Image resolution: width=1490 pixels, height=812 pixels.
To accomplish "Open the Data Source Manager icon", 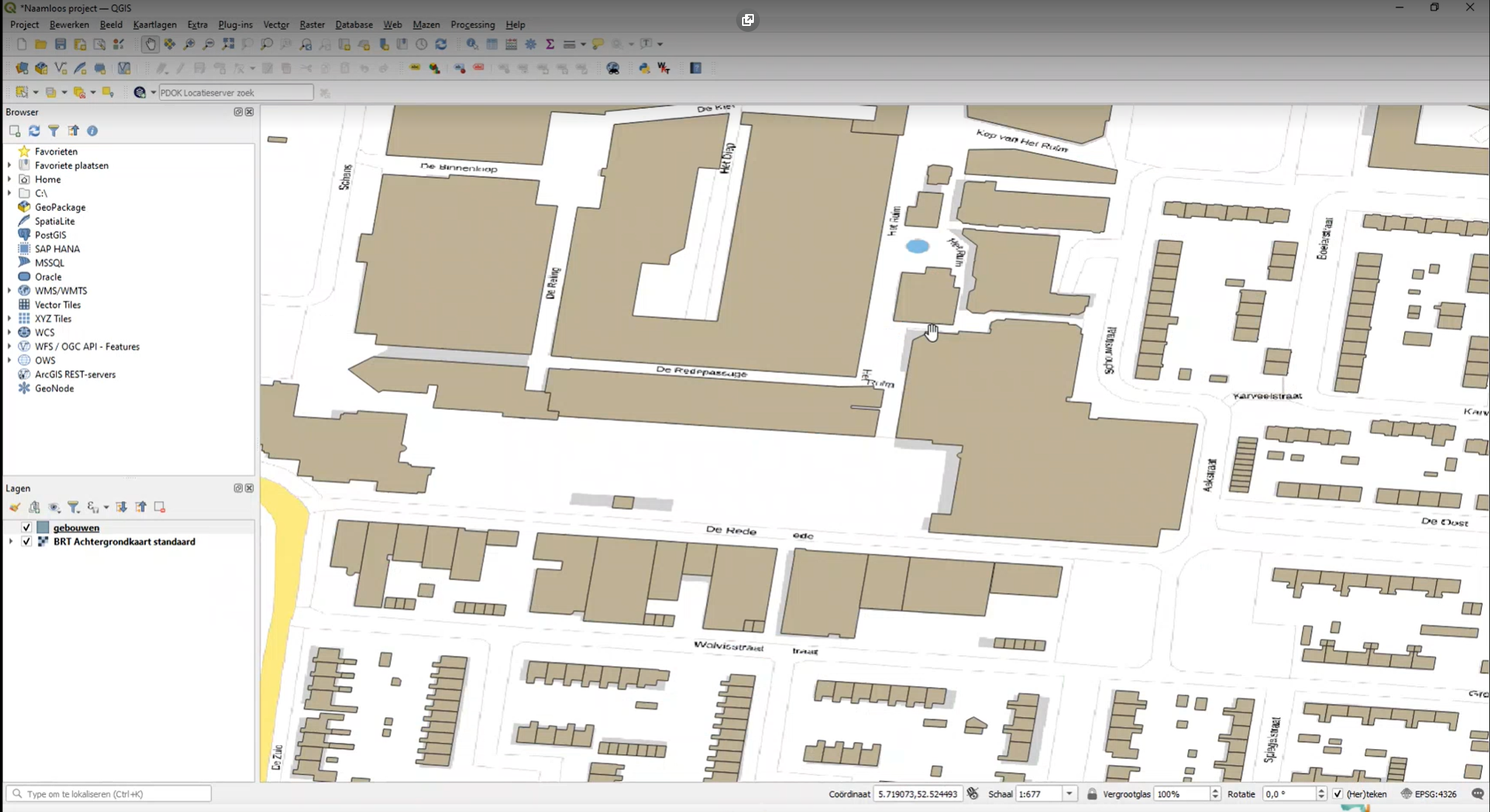I will point(21,68).
